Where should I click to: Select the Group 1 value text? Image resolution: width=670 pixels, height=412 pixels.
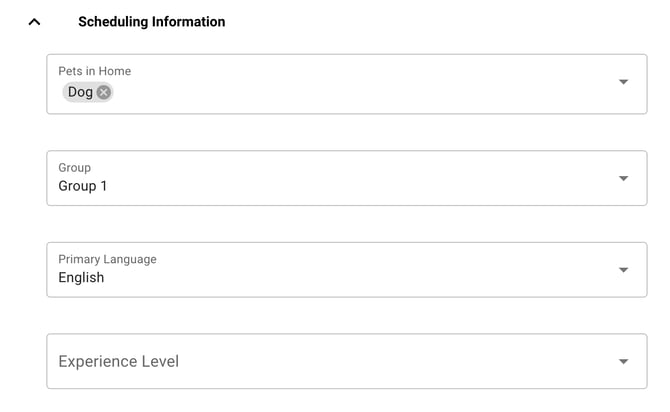click(83, 186)
